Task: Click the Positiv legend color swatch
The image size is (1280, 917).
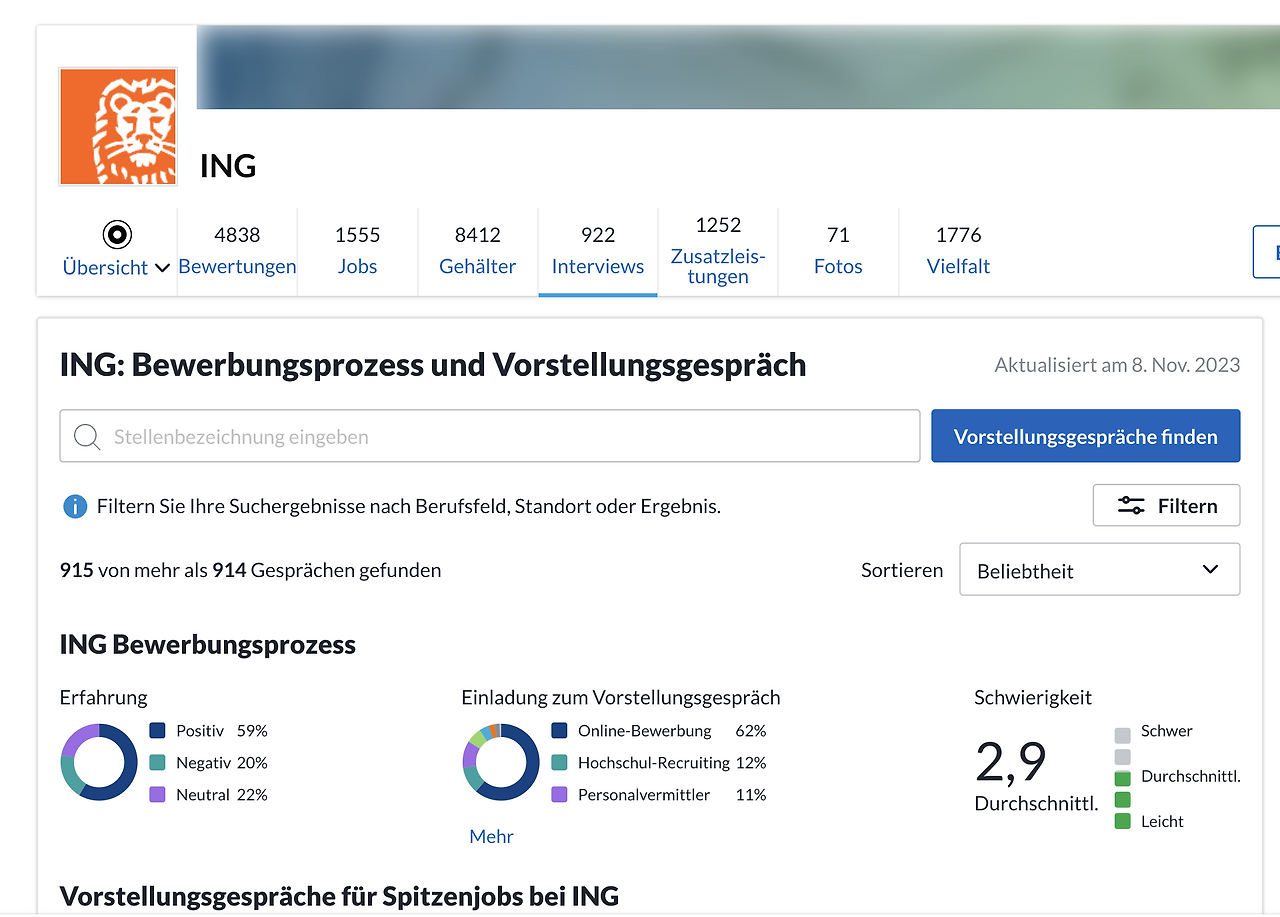Action: [157, 731]
